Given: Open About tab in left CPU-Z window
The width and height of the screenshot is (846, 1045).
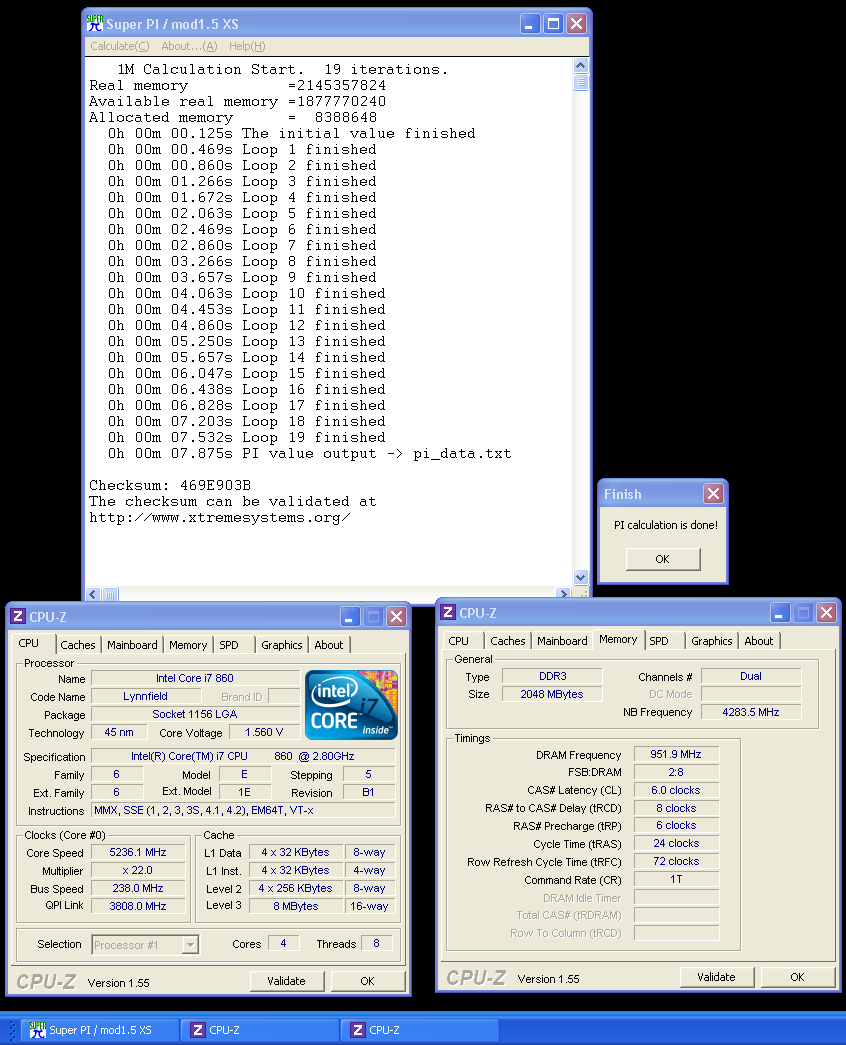Looking at the screenshot, I should point(329,645).
